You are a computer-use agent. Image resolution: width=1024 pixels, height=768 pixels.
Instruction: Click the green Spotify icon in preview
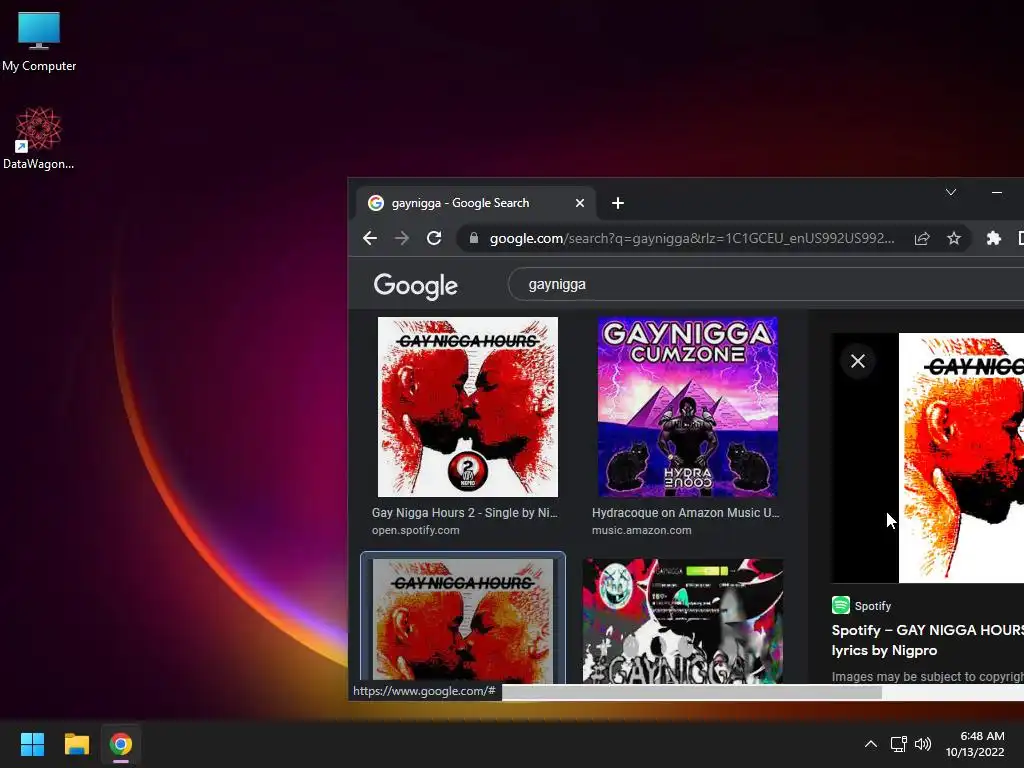(x=840, y=605)
